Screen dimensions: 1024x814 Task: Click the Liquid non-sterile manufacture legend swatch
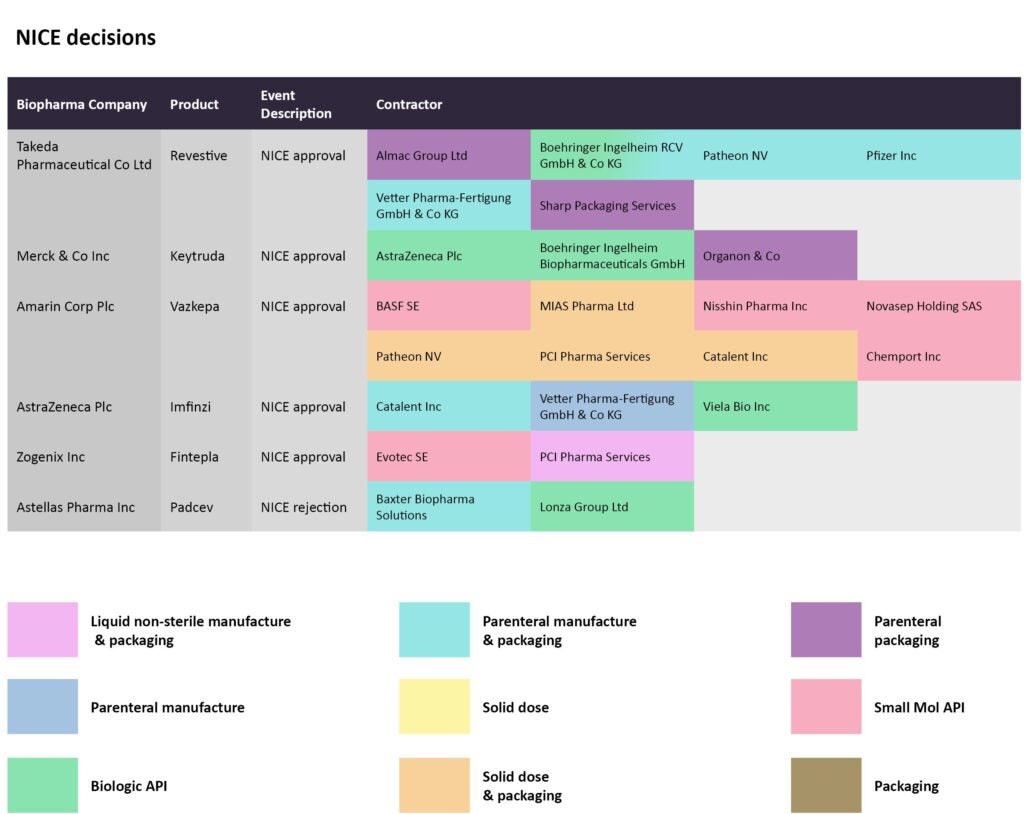pyautogui.click(x=42, y=629)
